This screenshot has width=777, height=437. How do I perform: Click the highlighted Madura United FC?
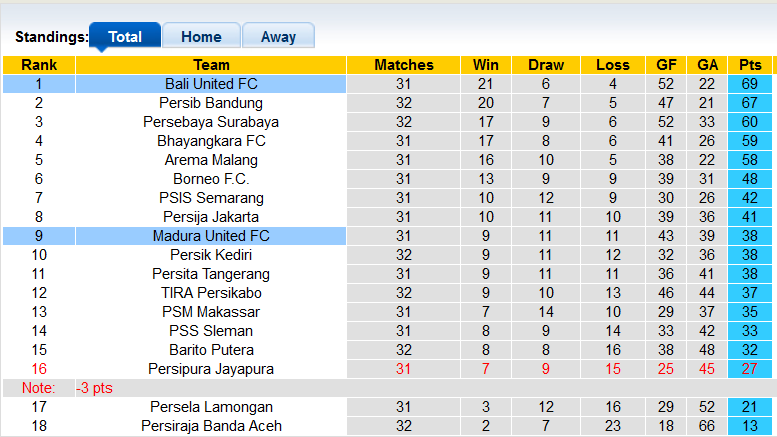pos(211,236)
